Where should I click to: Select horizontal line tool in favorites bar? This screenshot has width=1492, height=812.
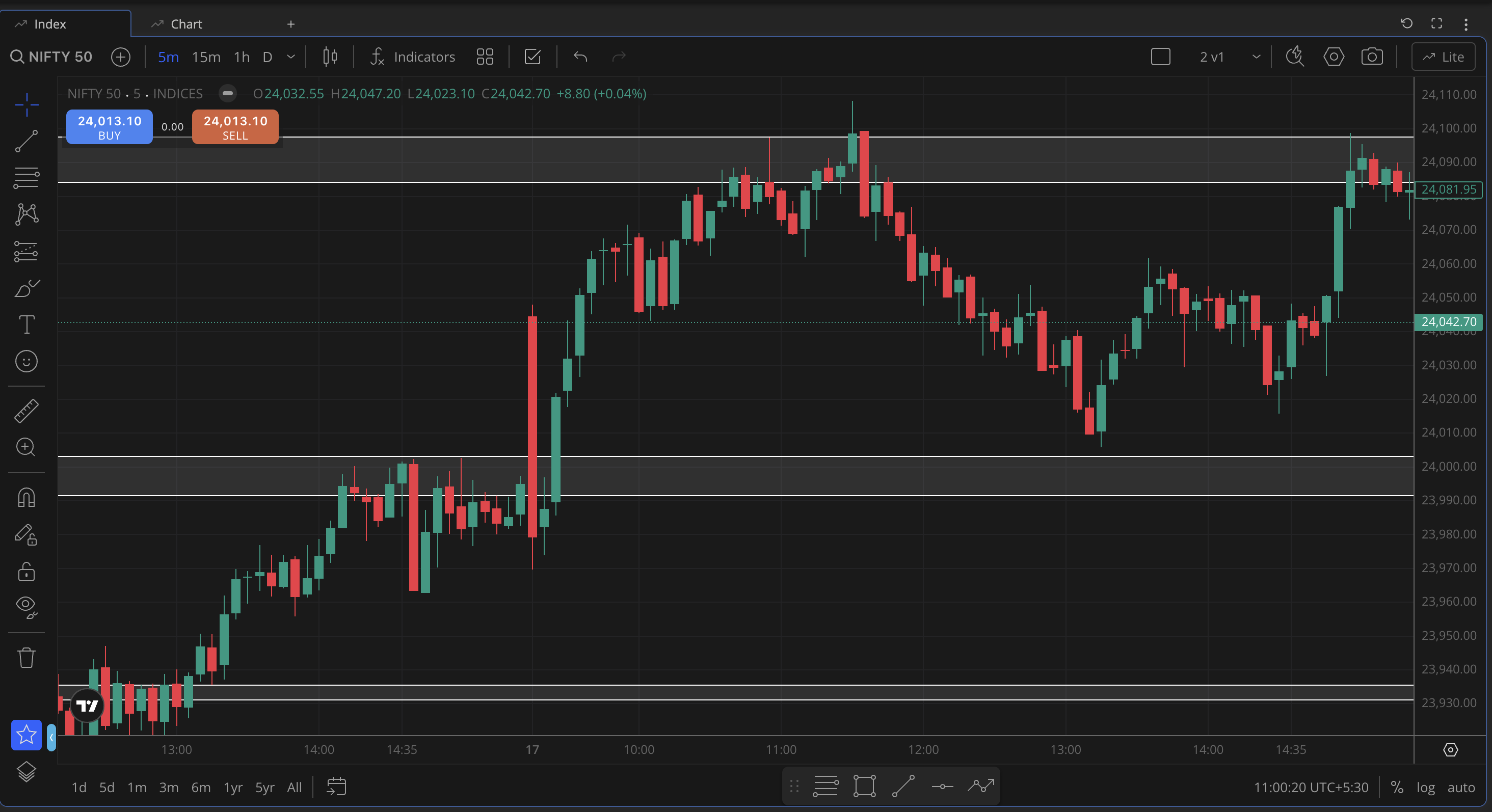pos(942,786)
